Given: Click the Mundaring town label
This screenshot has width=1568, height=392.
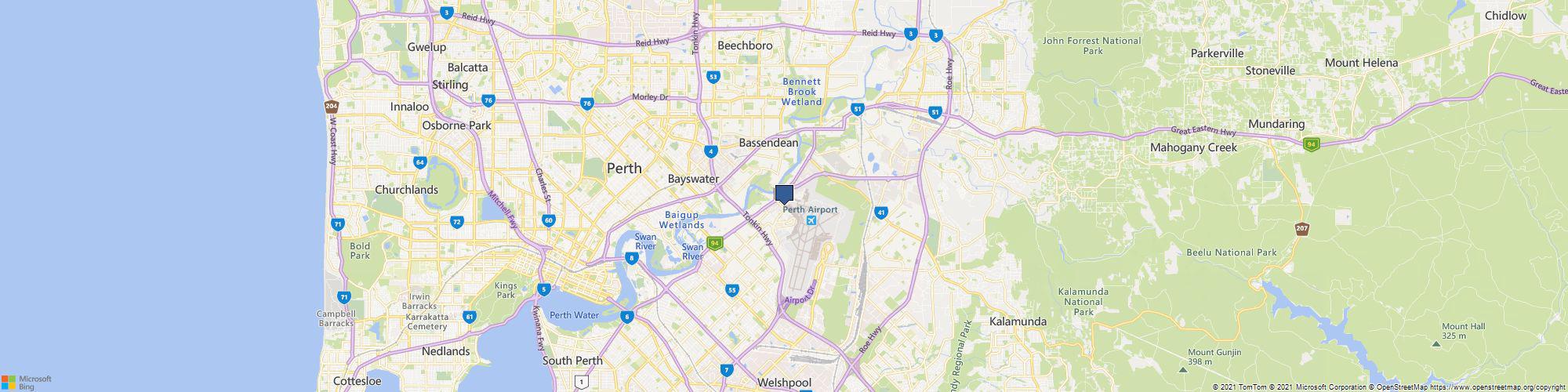Looking at the screenshot, I should point(1276,124).
